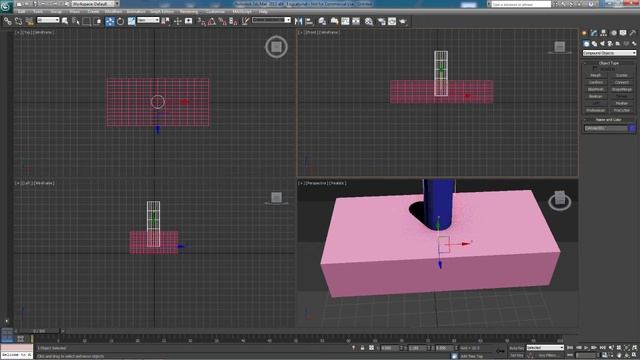Open the Render Setup dialog
Viewport: 640px width, 360px height.
(x=381, y=21)
